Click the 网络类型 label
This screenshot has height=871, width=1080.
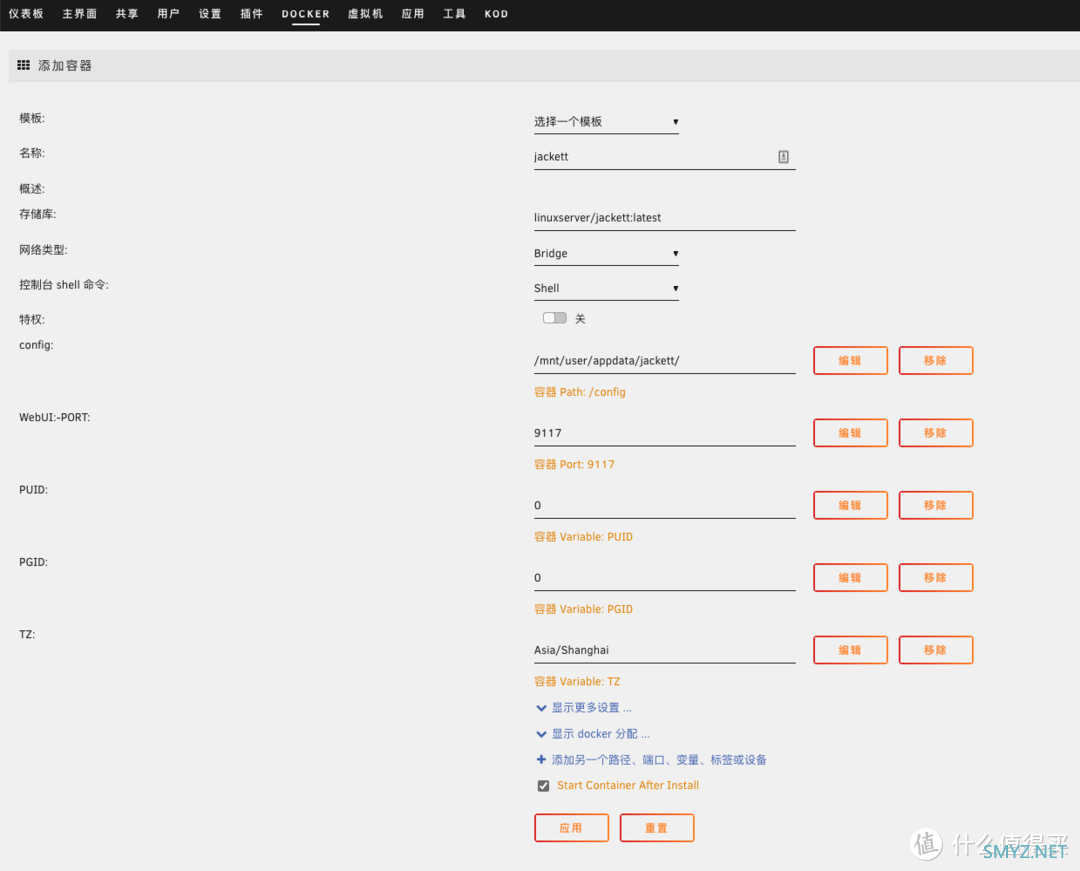click(43, 249)
